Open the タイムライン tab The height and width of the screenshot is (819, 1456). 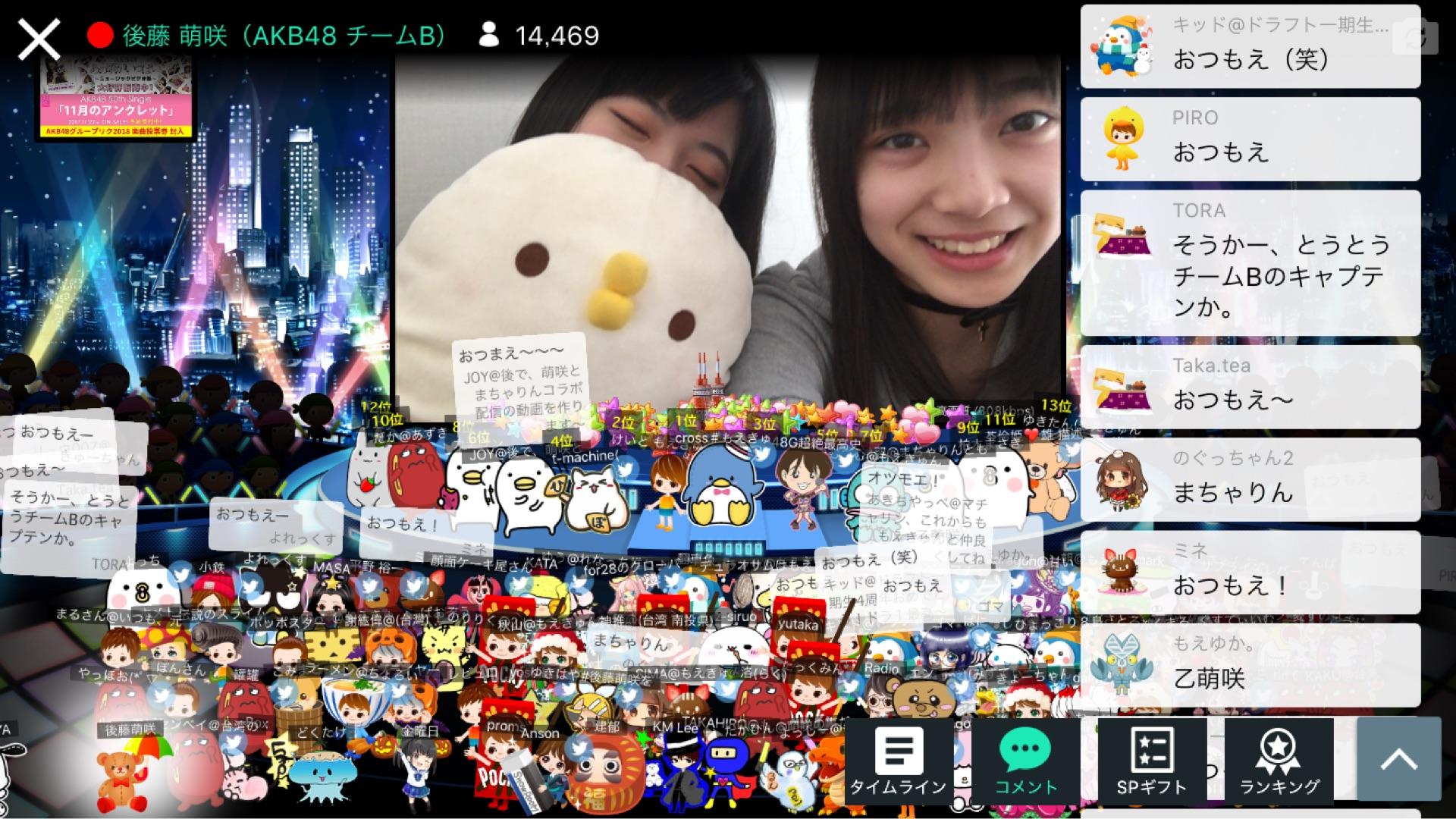[x=899, y=761]
